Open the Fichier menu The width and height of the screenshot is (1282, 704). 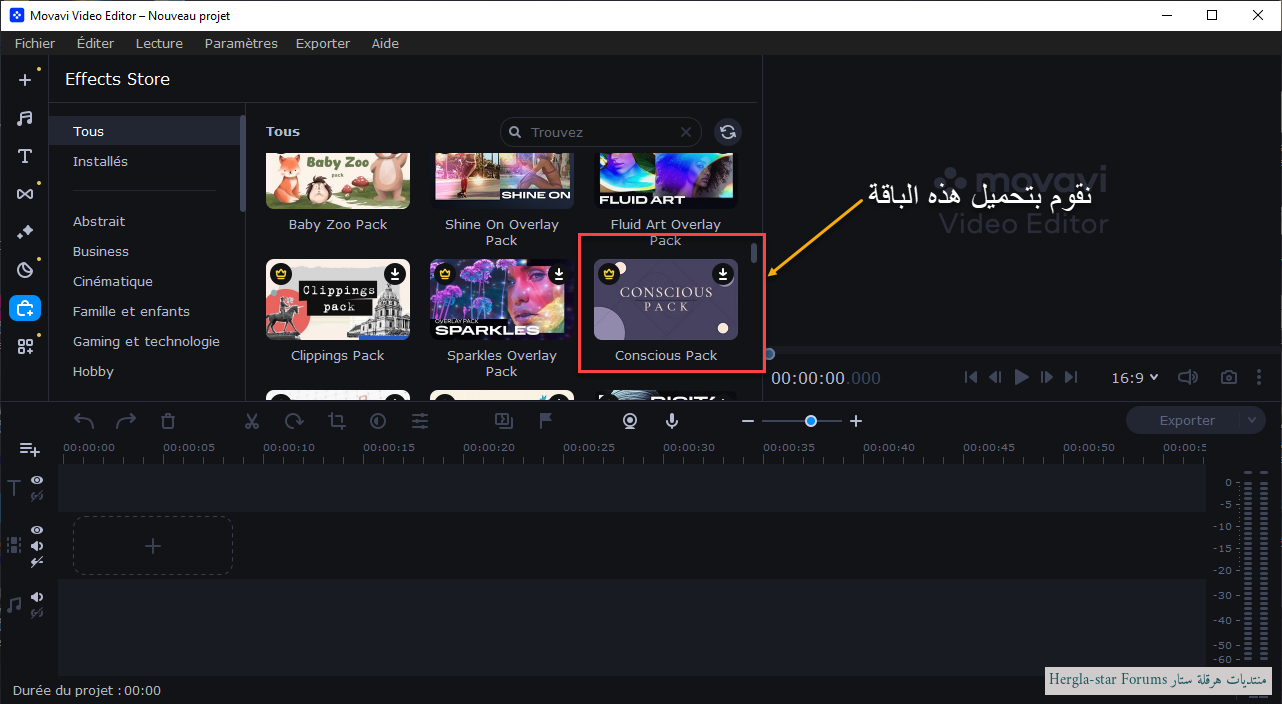pos(35,43)
